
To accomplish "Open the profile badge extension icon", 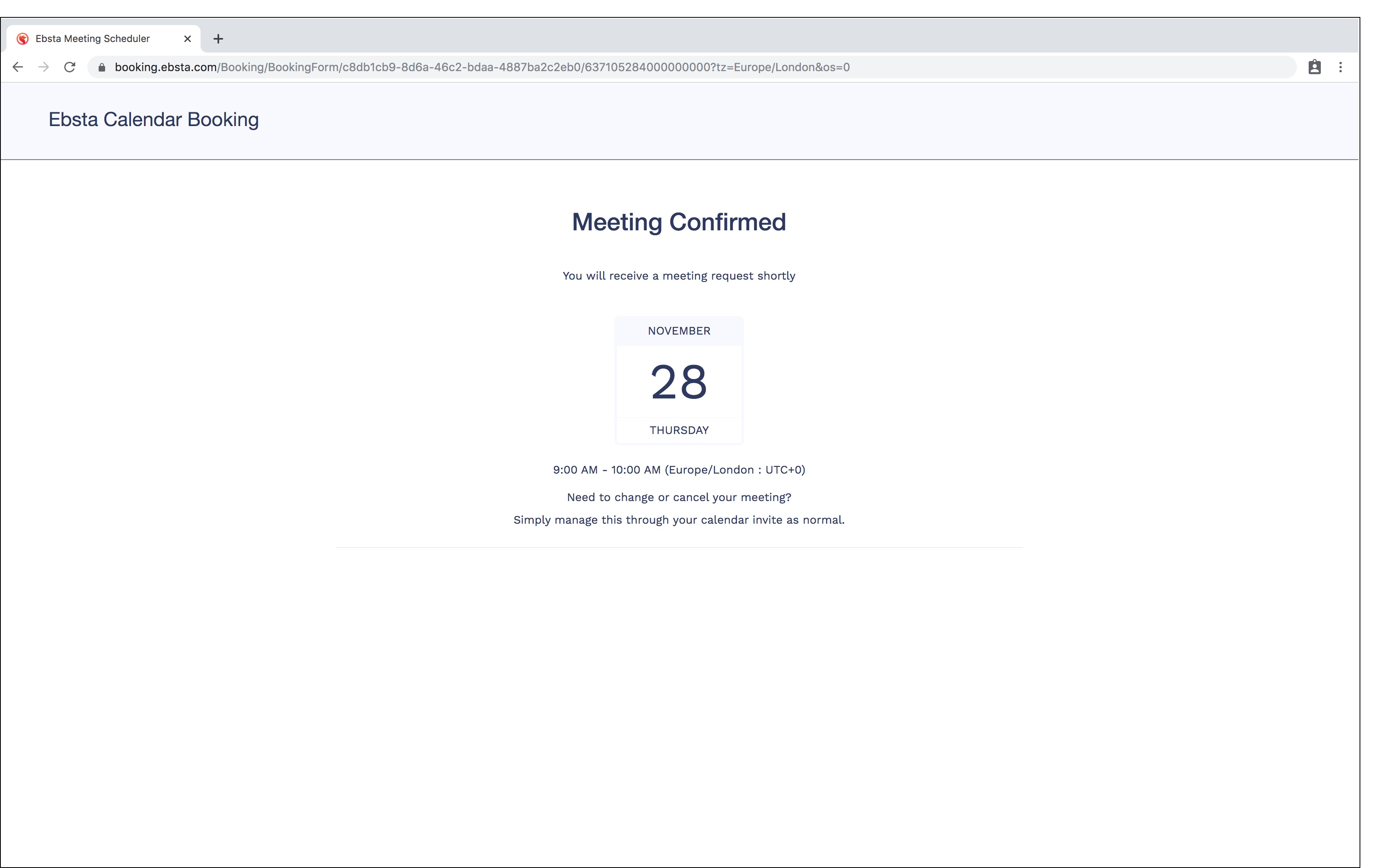I will (x=1314, y=67).
